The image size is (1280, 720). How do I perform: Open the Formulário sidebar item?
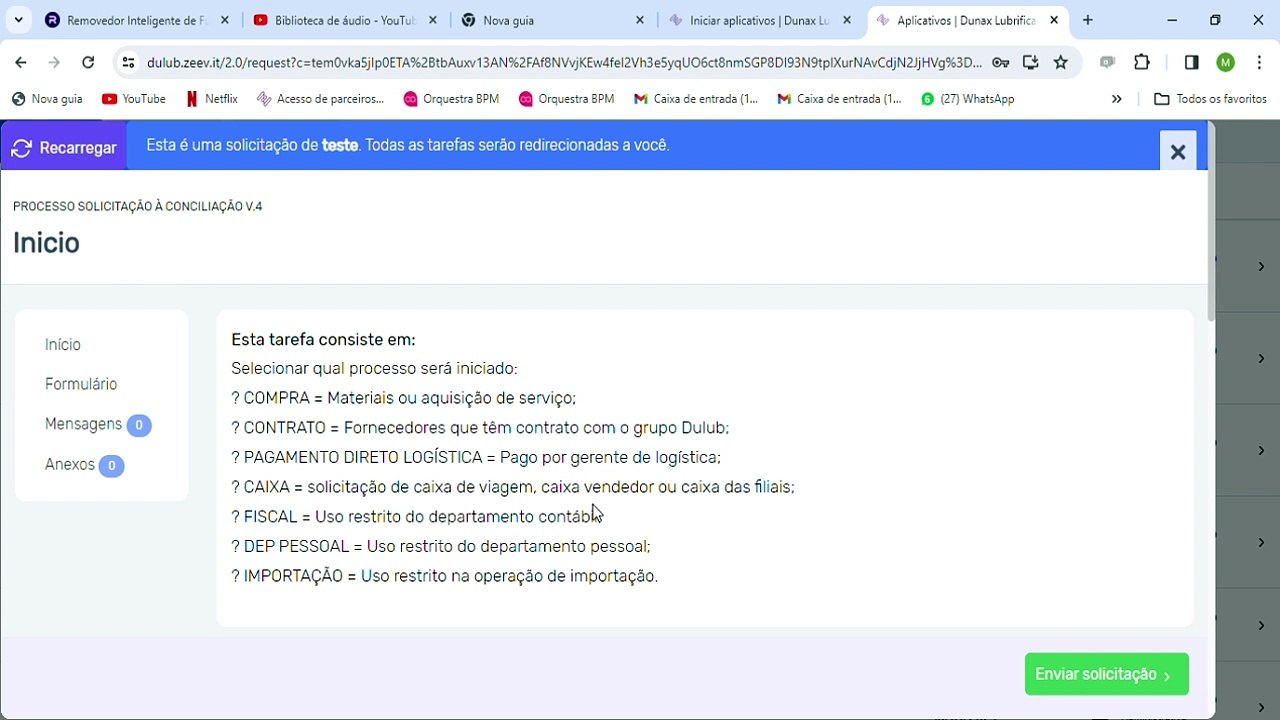[81, 384]
